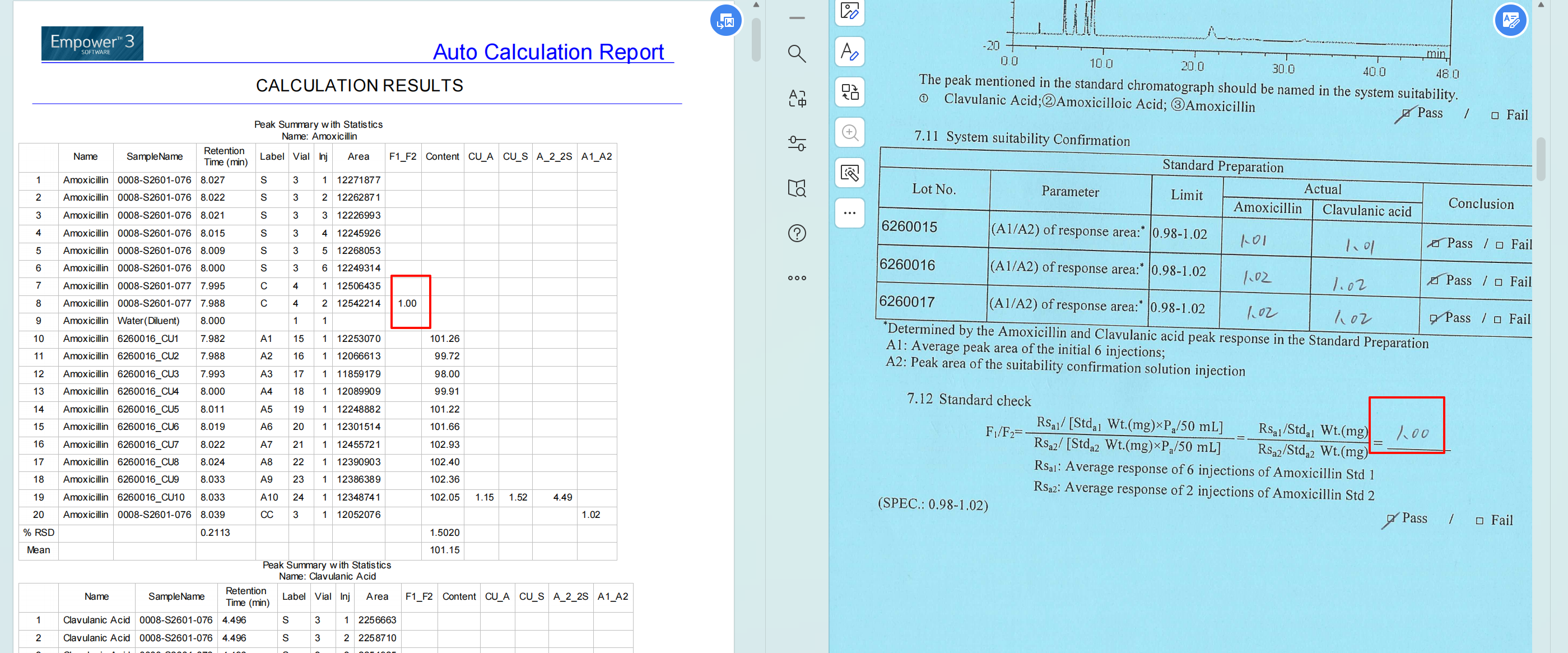Click the content value 101.26

445,339
